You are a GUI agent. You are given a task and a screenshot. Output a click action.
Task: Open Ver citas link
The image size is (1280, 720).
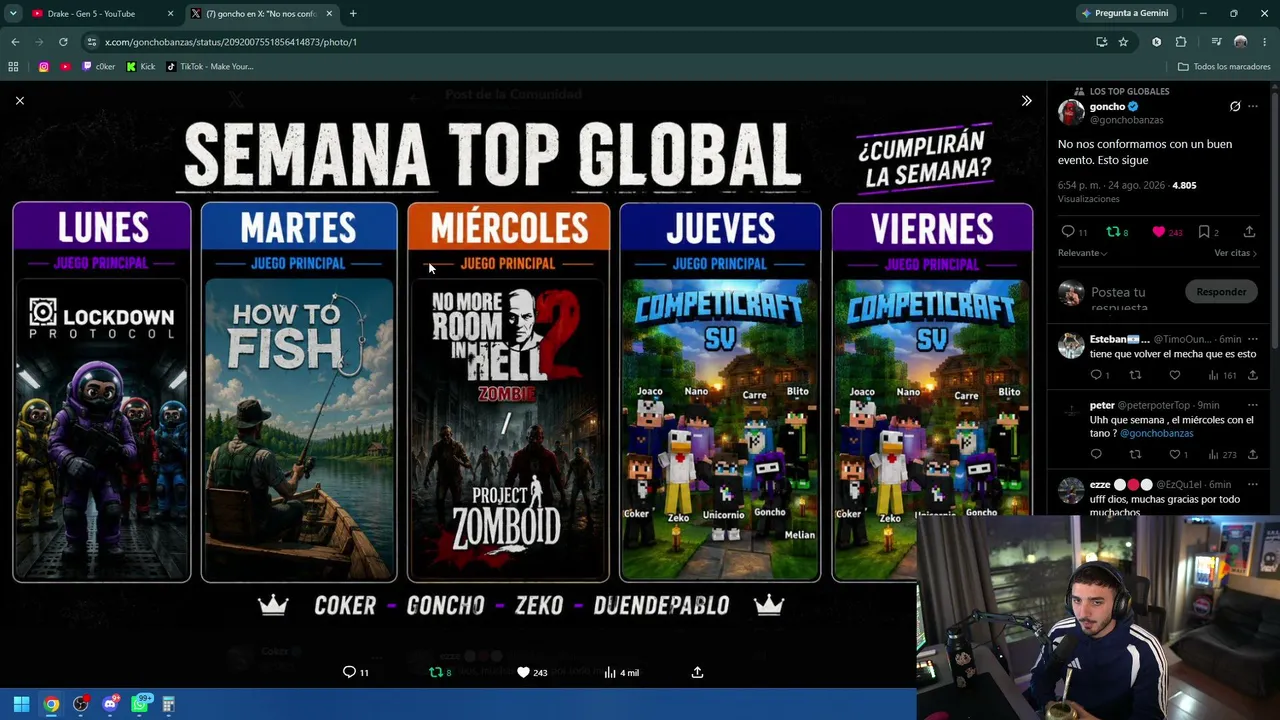click(1235, 253)
